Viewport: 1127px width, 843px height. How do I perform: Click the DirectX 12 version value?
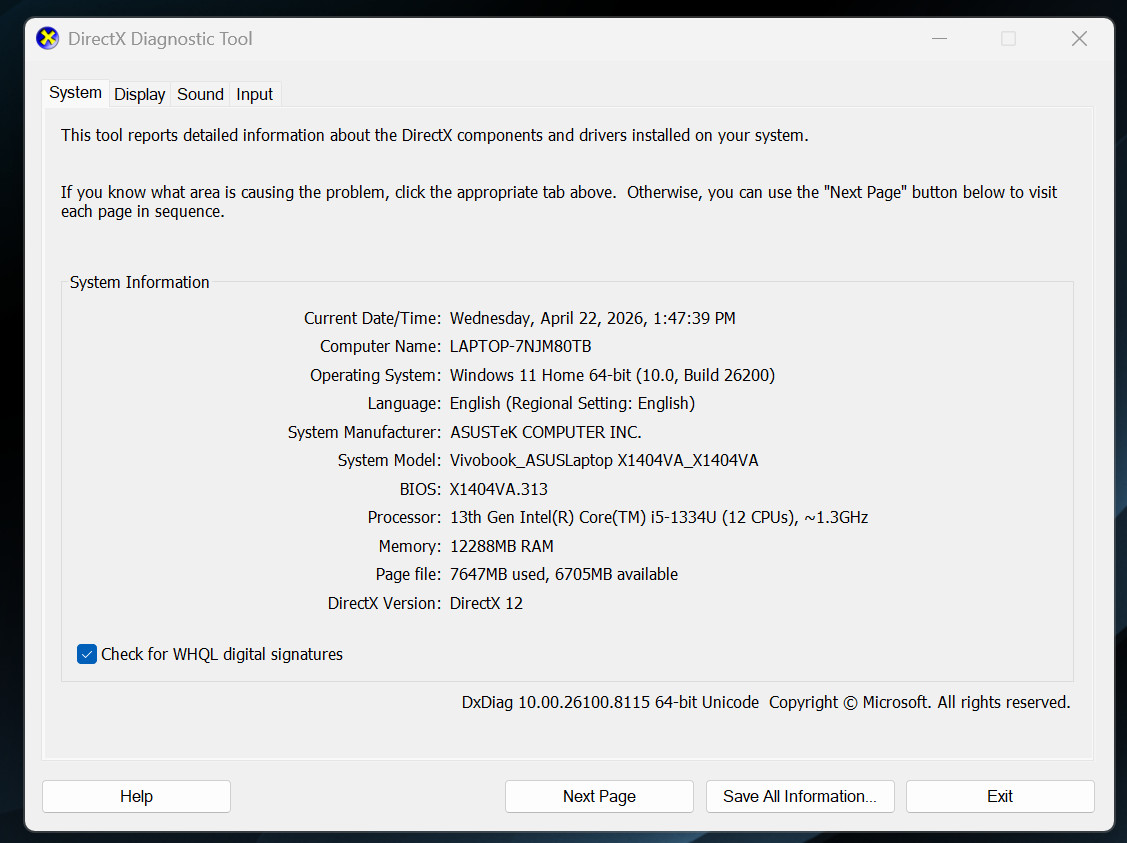pyautogui.click(x=487, y=603)
